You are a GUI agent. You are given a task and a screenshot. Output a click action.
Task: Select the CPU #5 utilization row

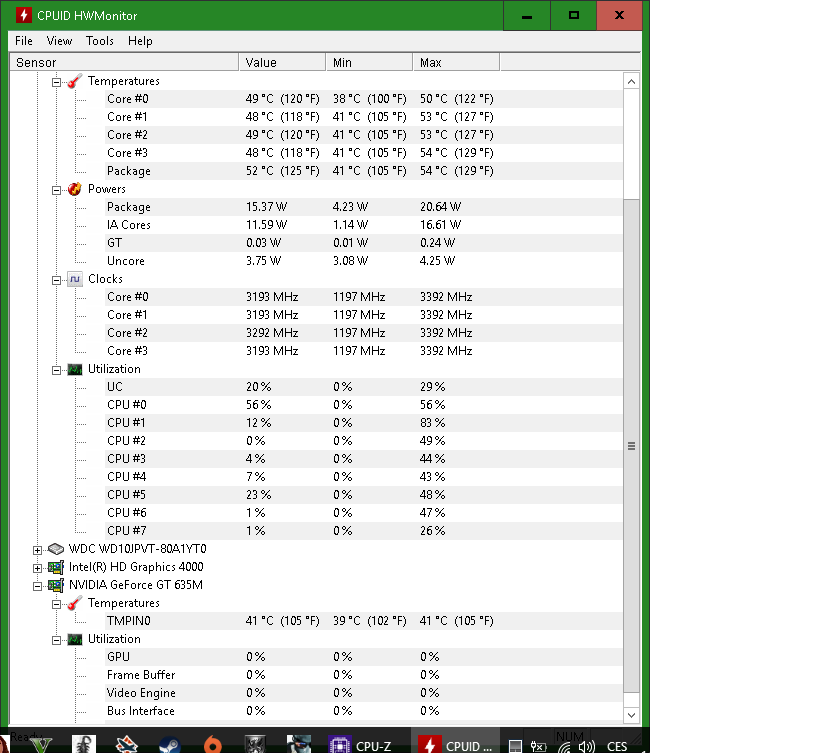[x=363, y=495]
